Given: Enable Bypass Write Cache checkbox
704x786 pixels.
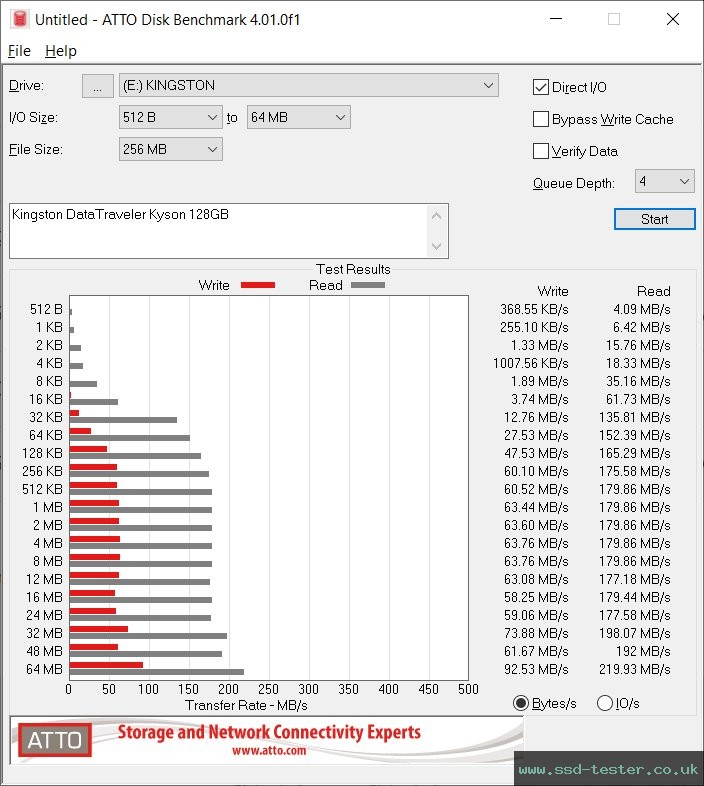Looking at the screenshot, I should click(x=541, y=119).
